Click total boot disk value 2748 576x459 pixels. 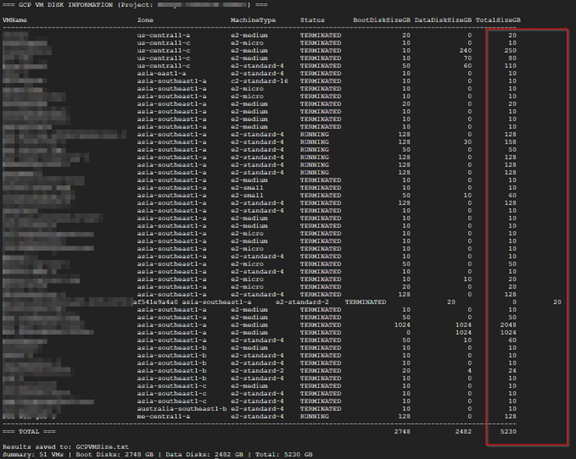tap(402, 431)
